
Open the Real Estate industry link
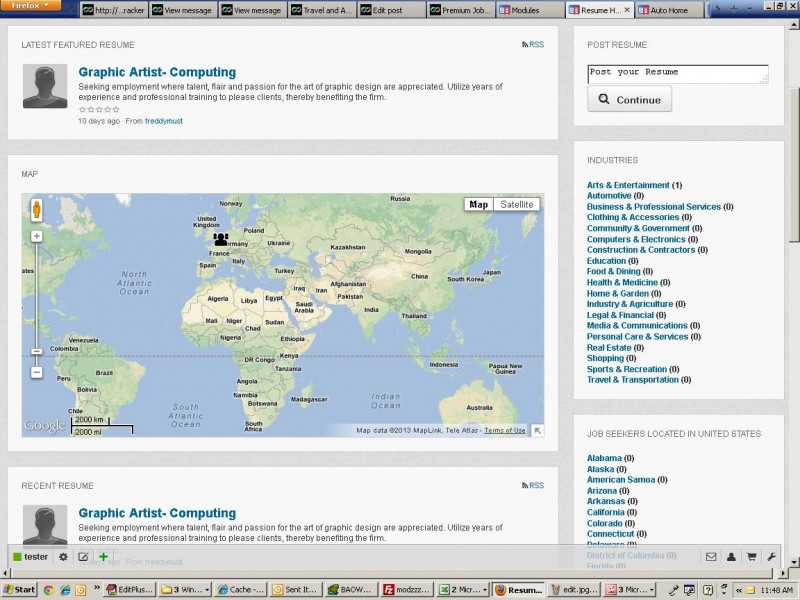coord(609,347)
